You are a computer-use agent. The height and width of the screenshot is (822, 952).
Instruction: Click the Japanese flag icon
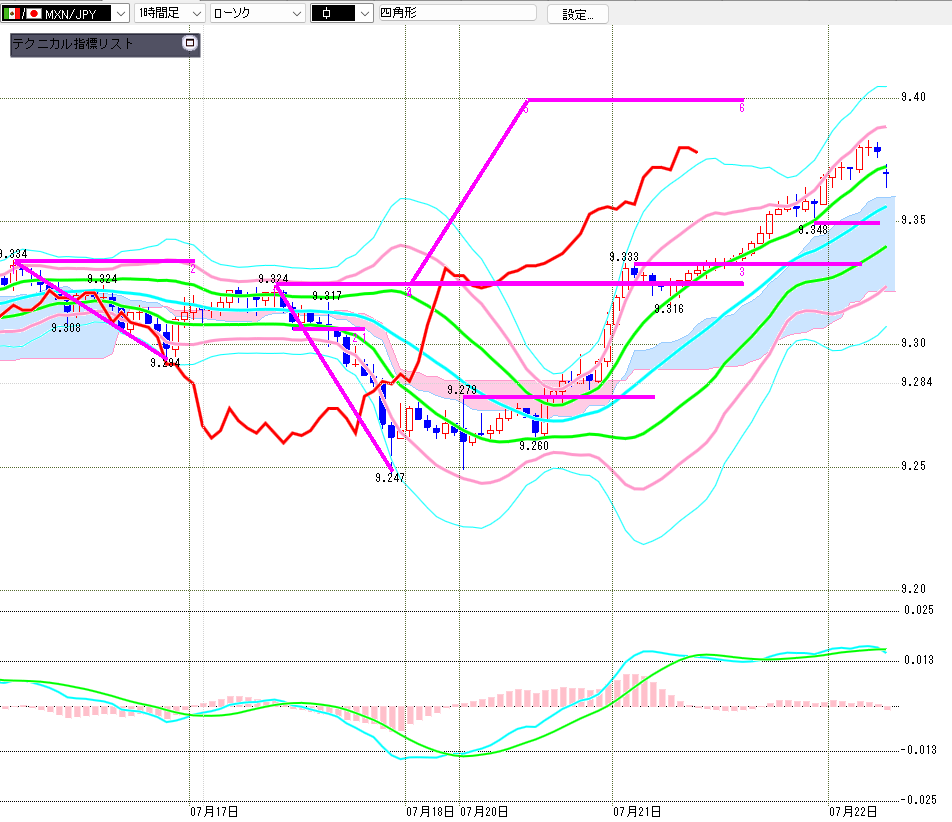click(34, 13)
